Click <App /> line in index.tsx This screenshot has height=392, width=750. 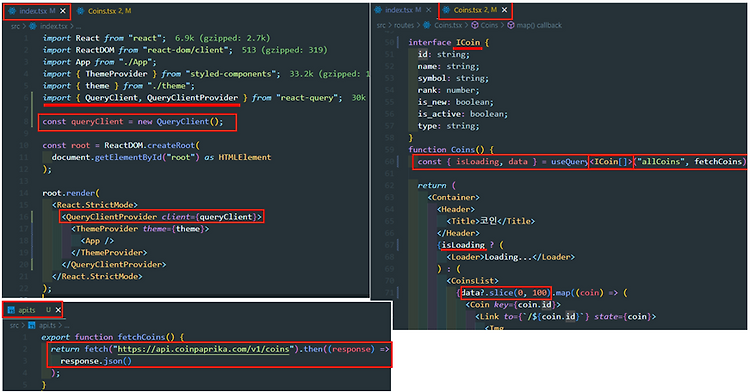pyautogui.click(x=97, y=240)
